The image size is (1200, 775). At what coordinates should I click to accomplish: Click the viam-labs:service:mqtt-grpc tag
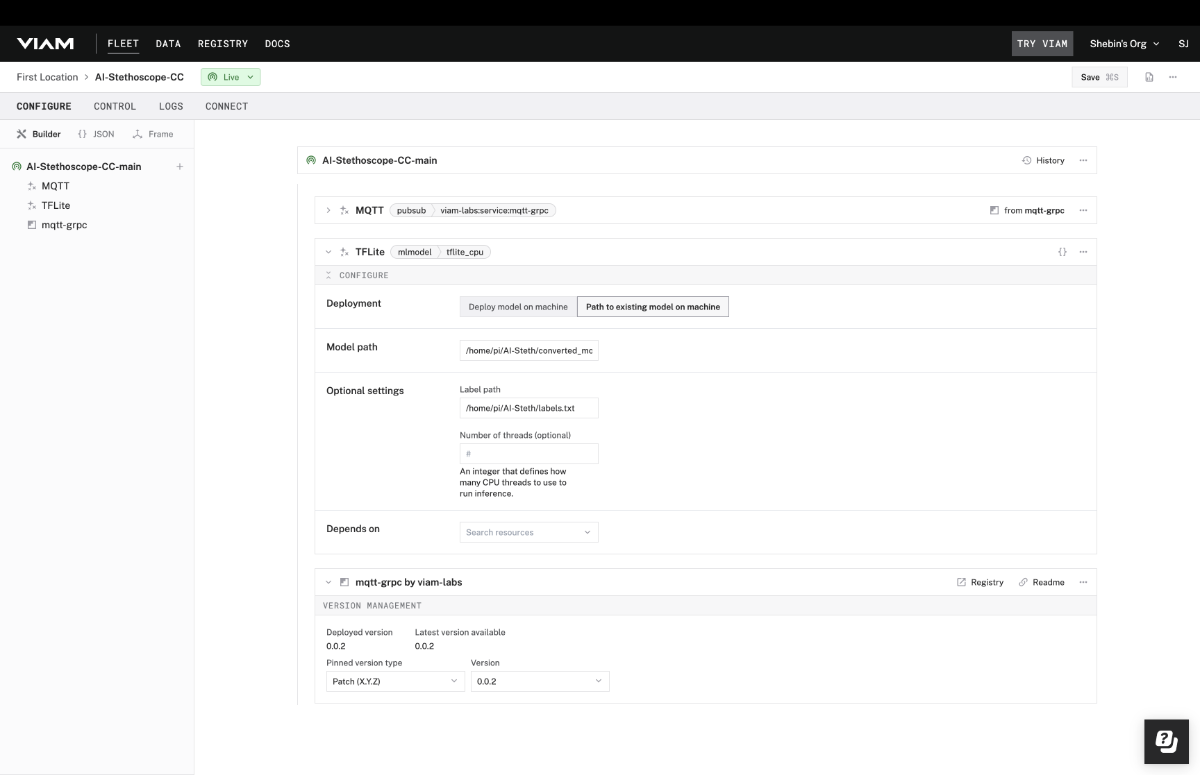tap(495, 211)
